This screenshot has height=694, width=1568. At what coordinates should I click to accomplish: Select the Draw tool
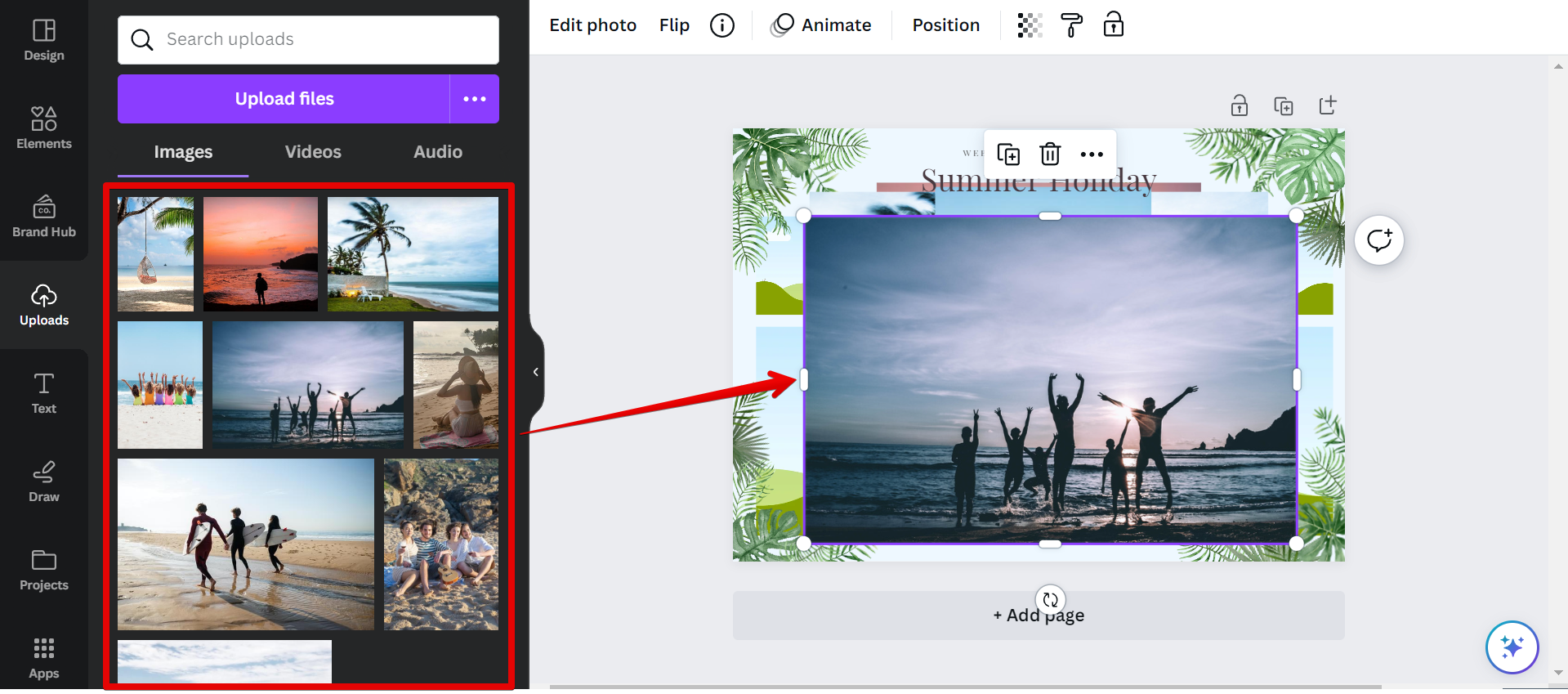point(44,481)
